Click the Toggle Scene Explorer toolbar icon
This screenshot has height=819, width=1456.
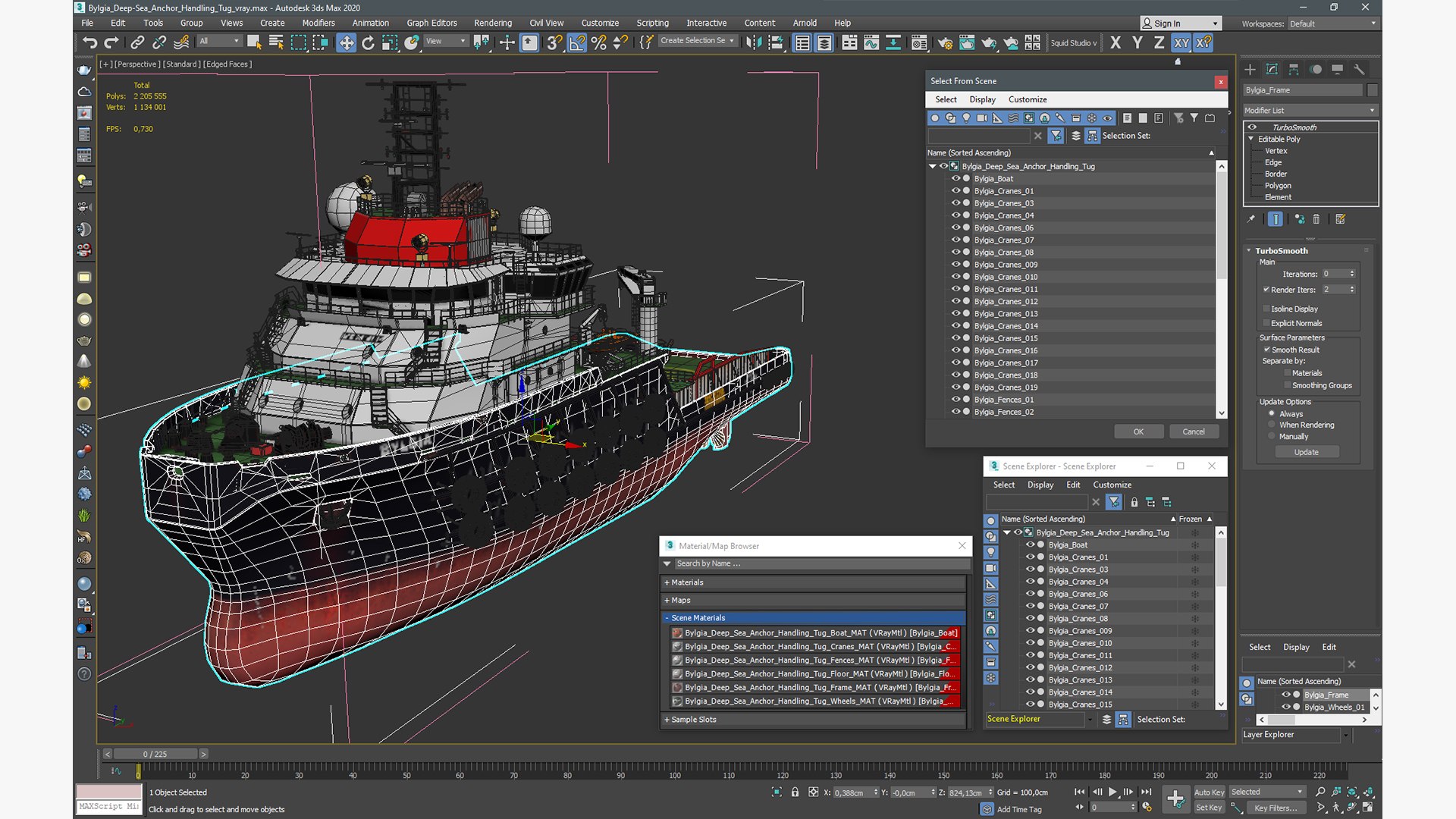pos(802,42)
